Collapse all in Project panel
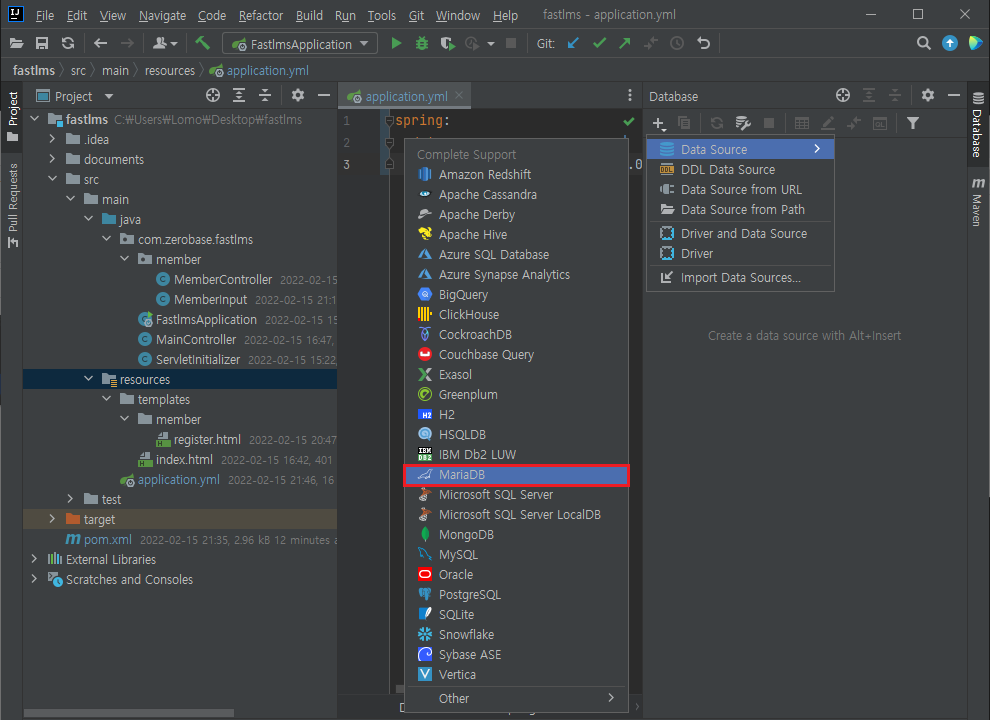The height and width of the screenshot is (720, 990). click(x=265, y=96)
